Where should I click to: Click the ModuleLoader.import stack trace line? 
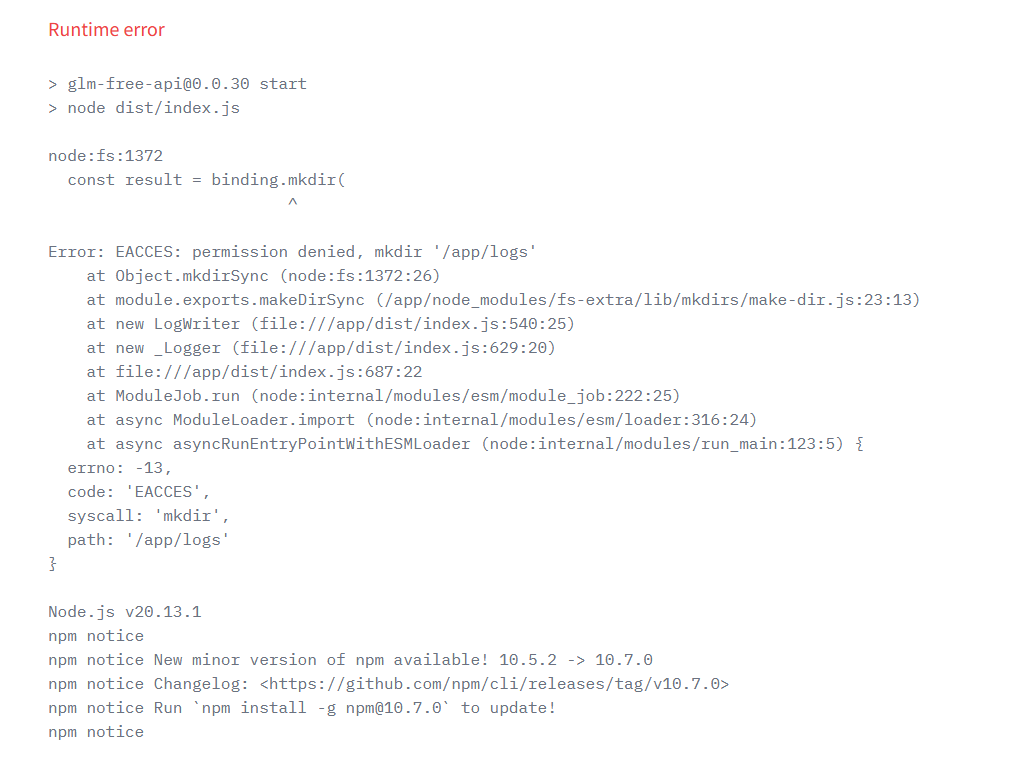coord(422,420)
